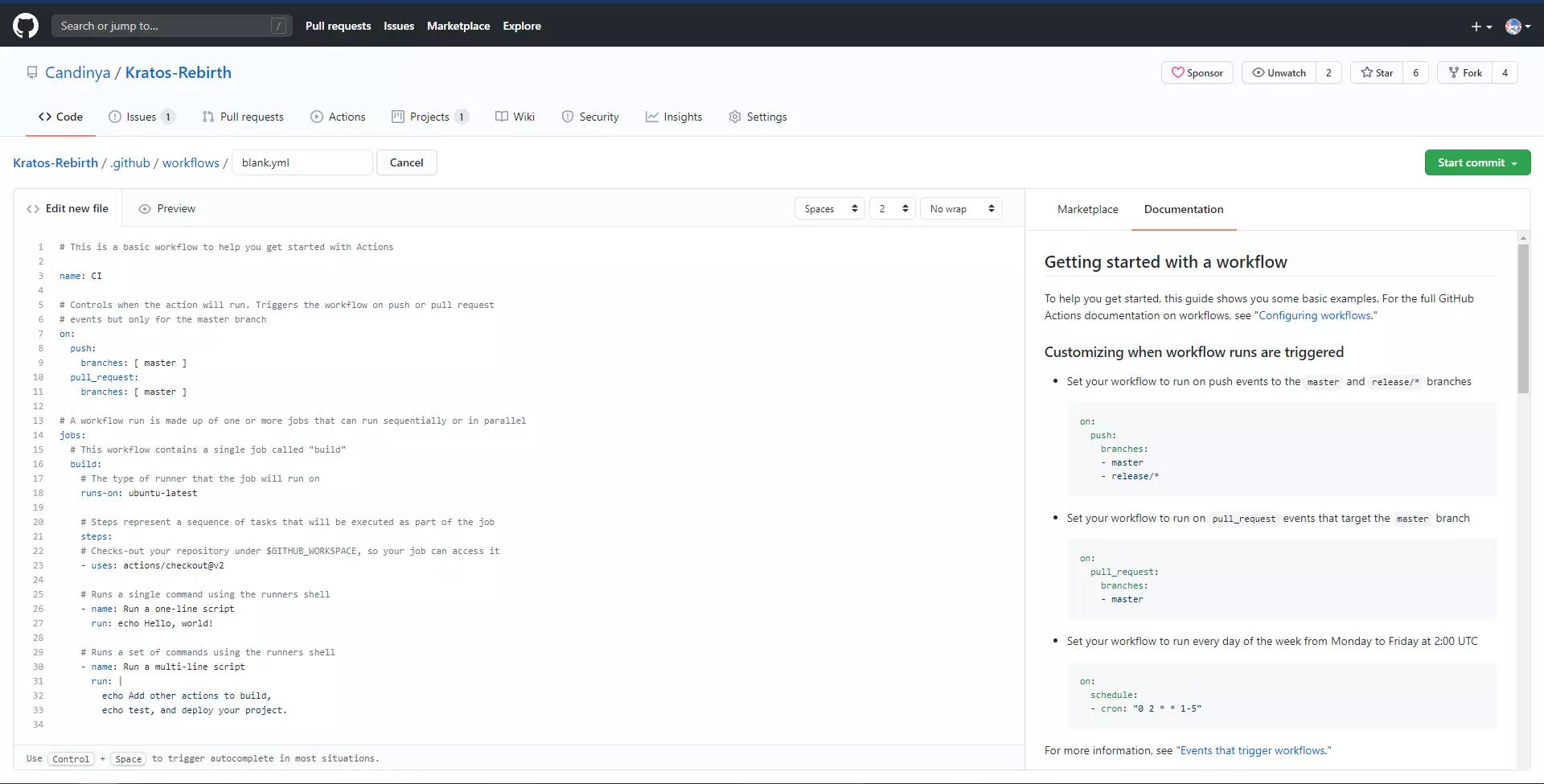
Task: Open the Spaces indent mode dropdown
Action: click(830, 208)
